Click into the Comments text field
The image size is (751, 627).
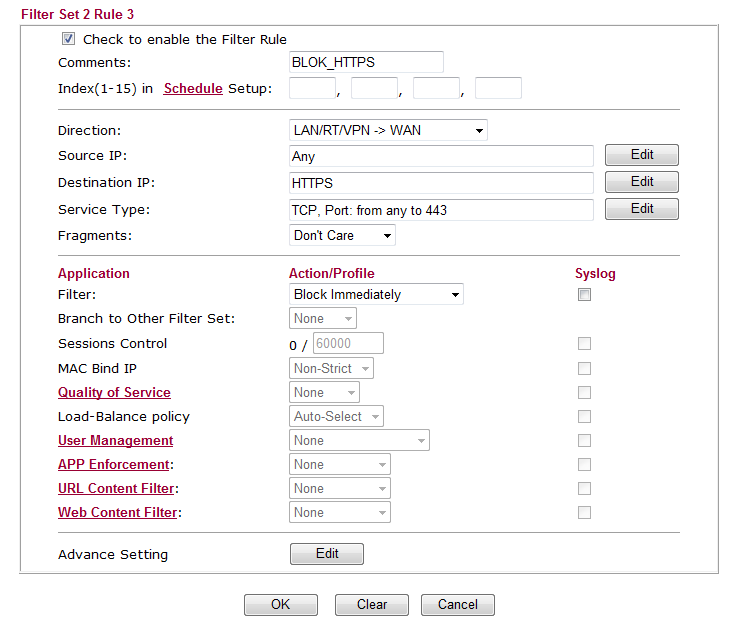[x=365, y=63]
